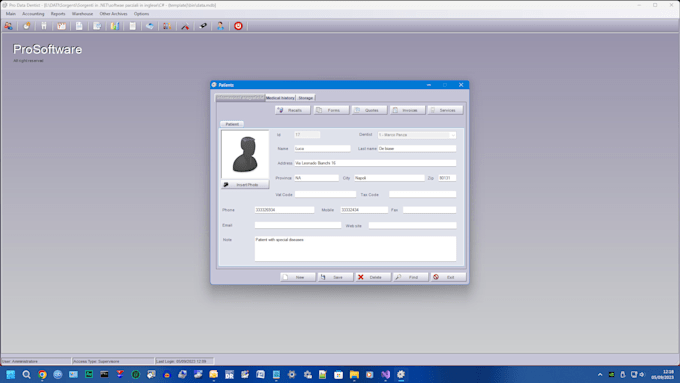The image size is (680, 383).
Task: Click the Forms button
Action: click(331, 110)
